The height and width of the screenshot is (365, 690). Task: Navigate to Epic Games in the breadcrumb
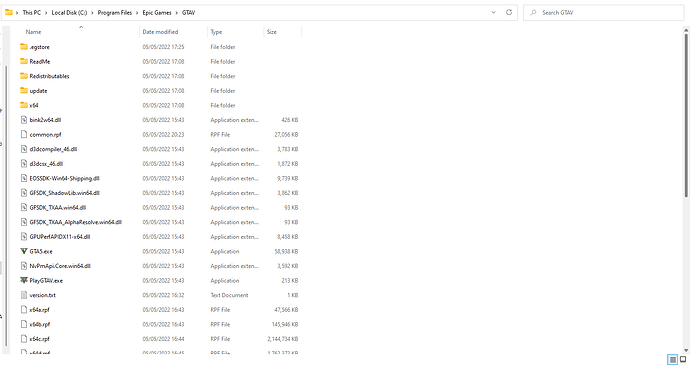157,12
